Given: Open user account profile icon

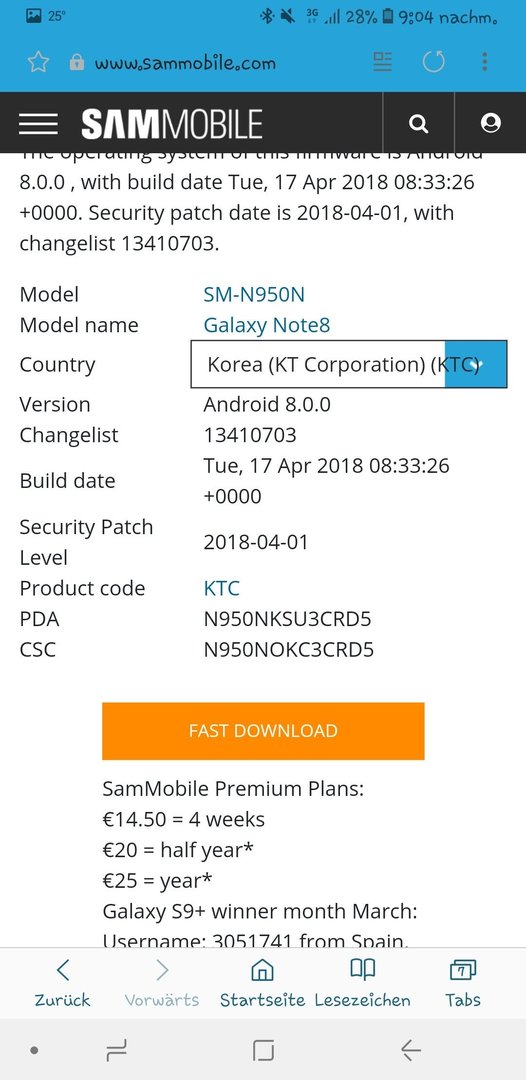Looking at the screenshot, I should tap(490, 123).
